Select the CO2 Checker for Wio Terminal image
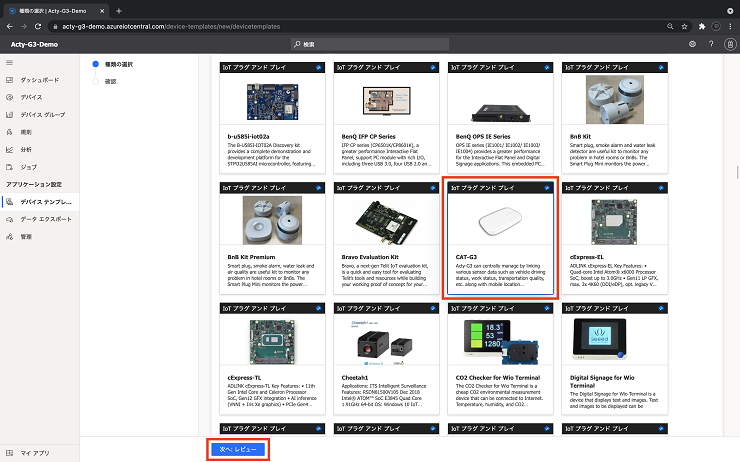Screen dimensions: 740x462 point(500,343)
